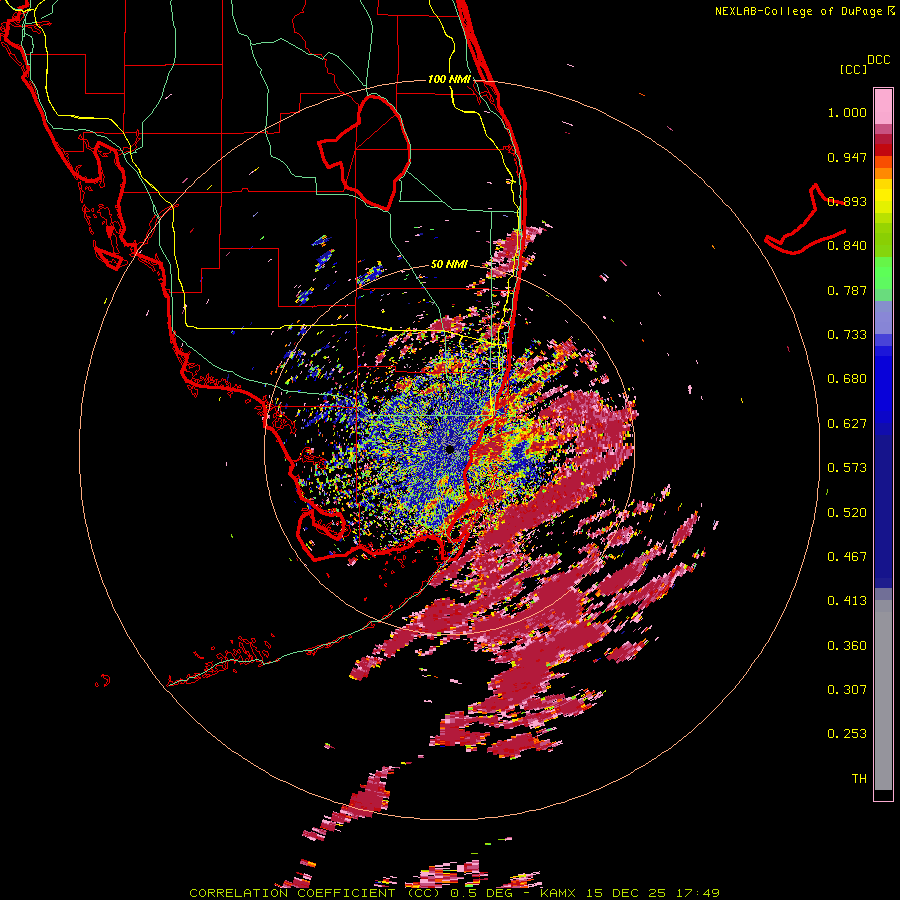
Task: Click the 50 NMI range ring label
Action: [449, 264]
